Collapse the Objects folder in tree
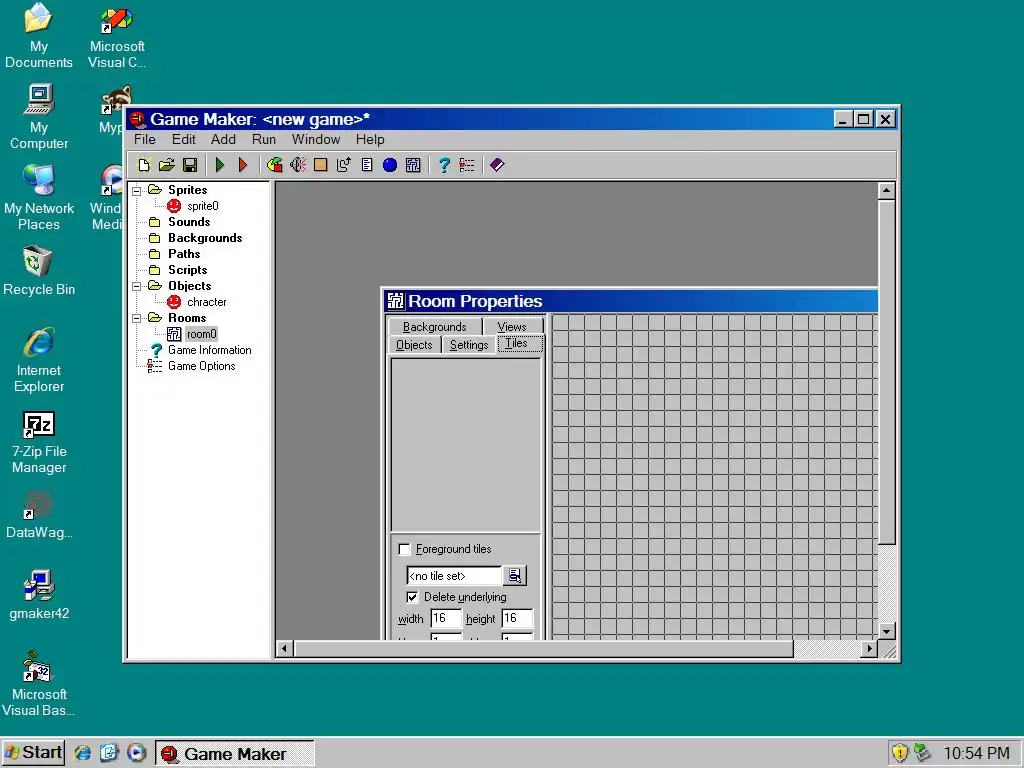This screenshot has height=768, width=1024. pos(136,286)
